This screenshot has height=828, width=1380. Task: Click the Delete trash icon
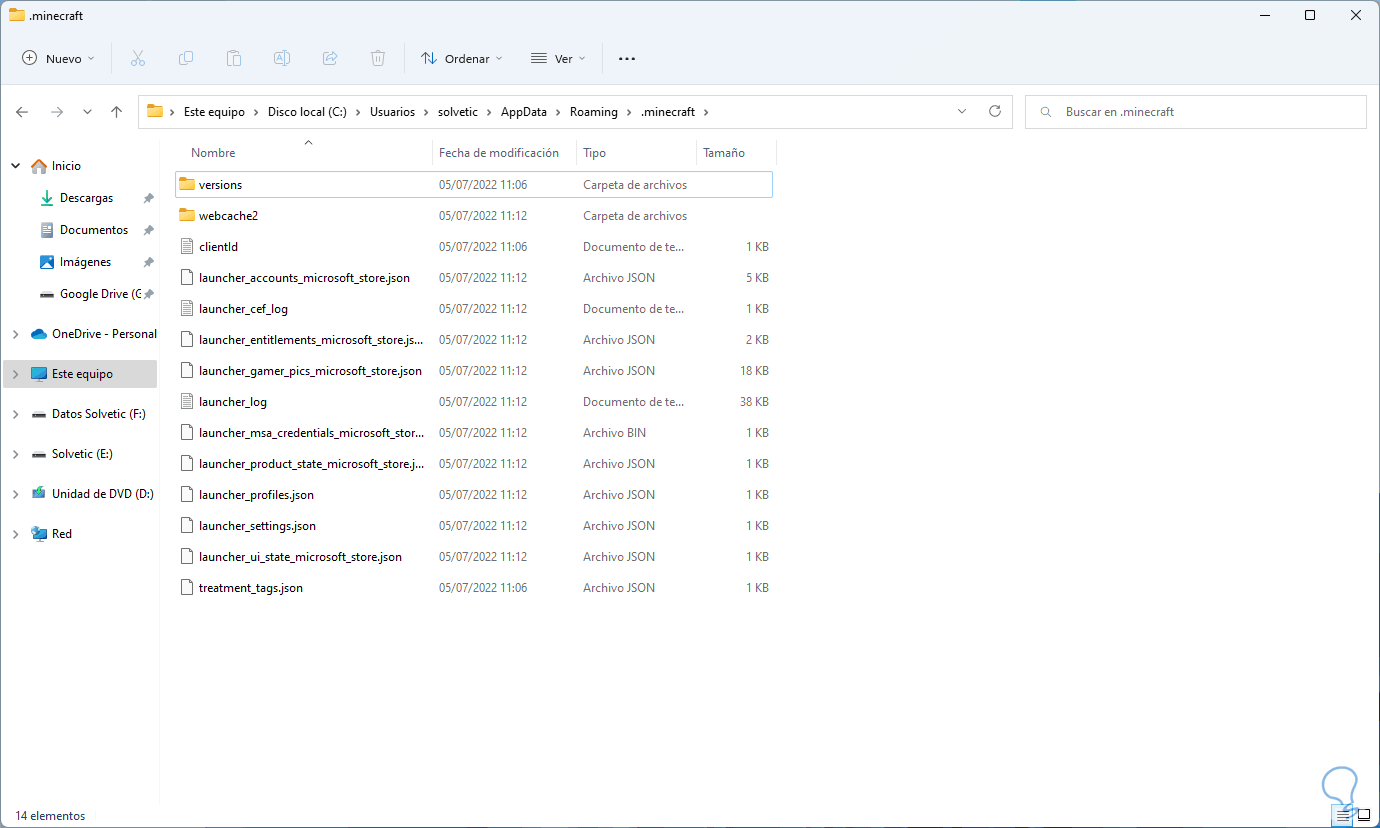(378, 59)
